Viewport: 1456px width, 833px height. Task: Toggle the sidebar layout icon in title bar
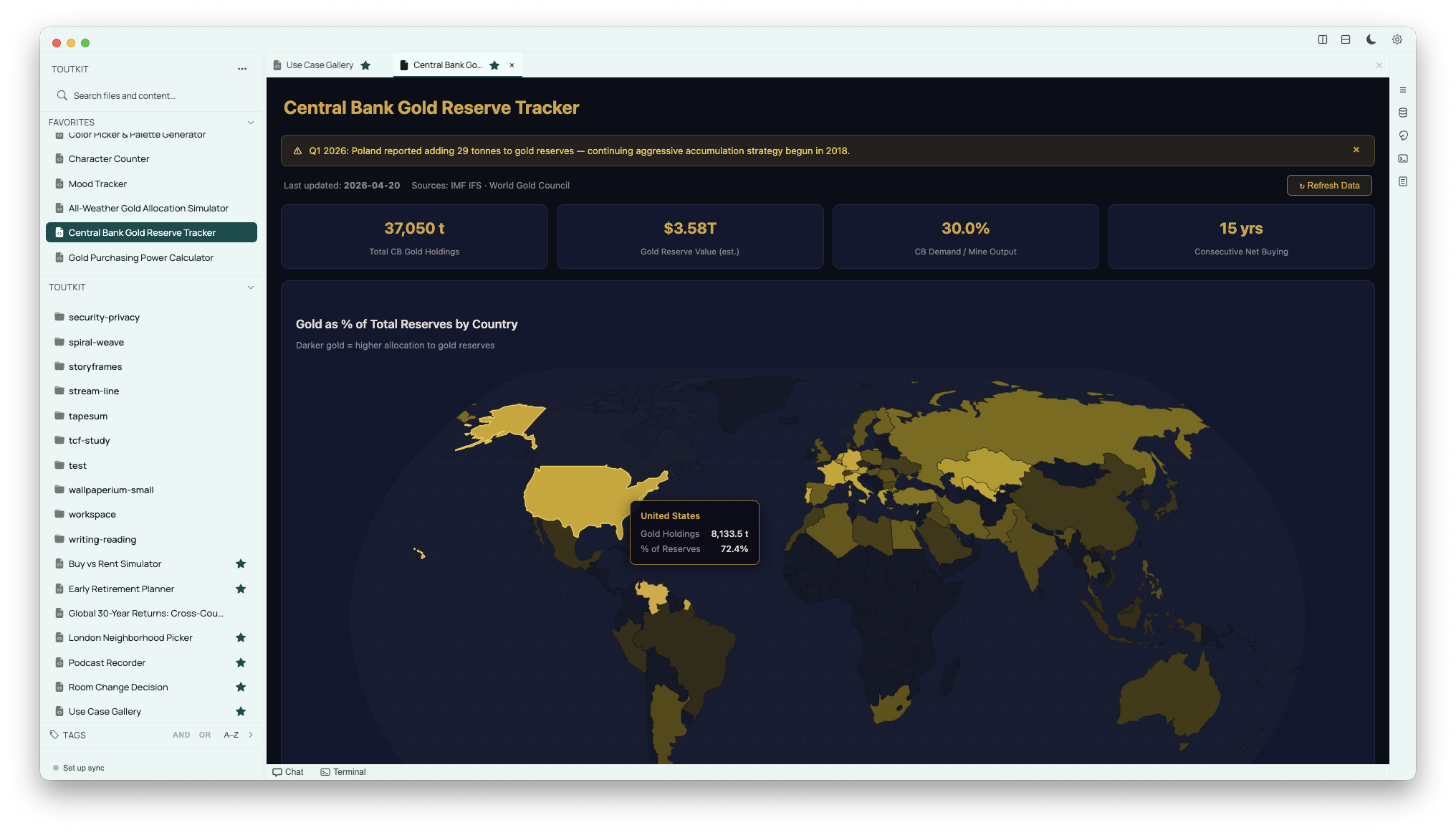[x=1323, y=39]
